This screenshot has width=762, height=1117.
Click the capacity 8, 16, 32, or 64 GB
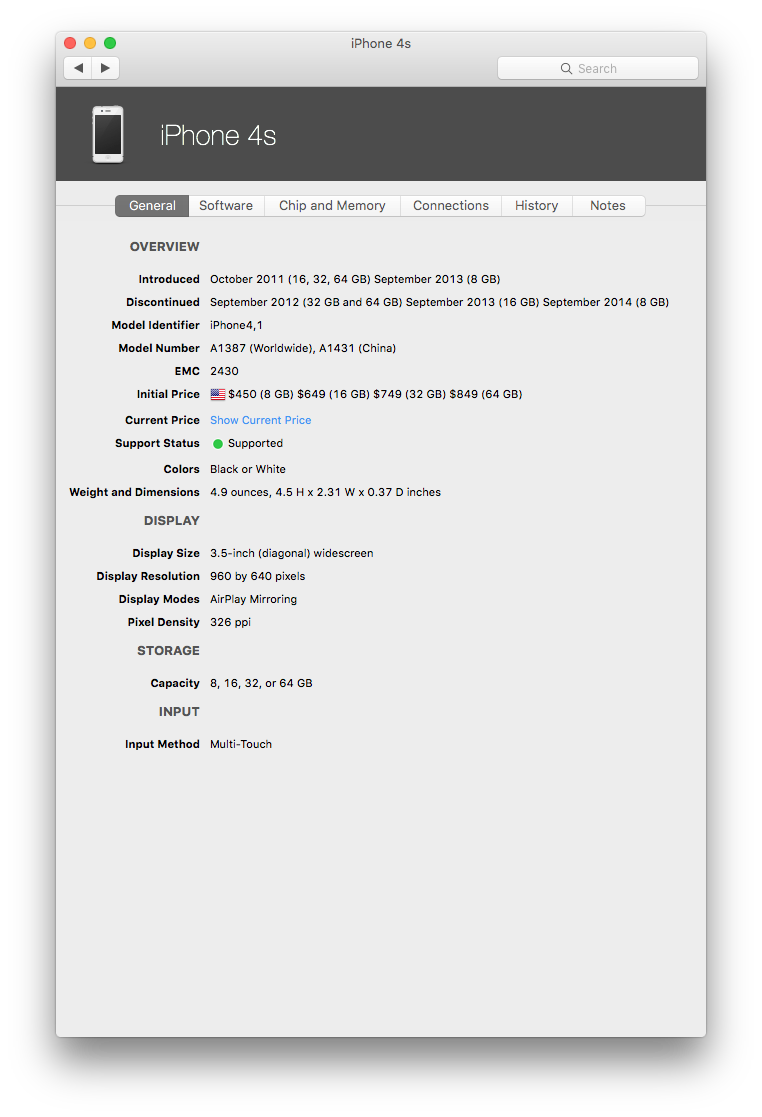click(261, 683)
